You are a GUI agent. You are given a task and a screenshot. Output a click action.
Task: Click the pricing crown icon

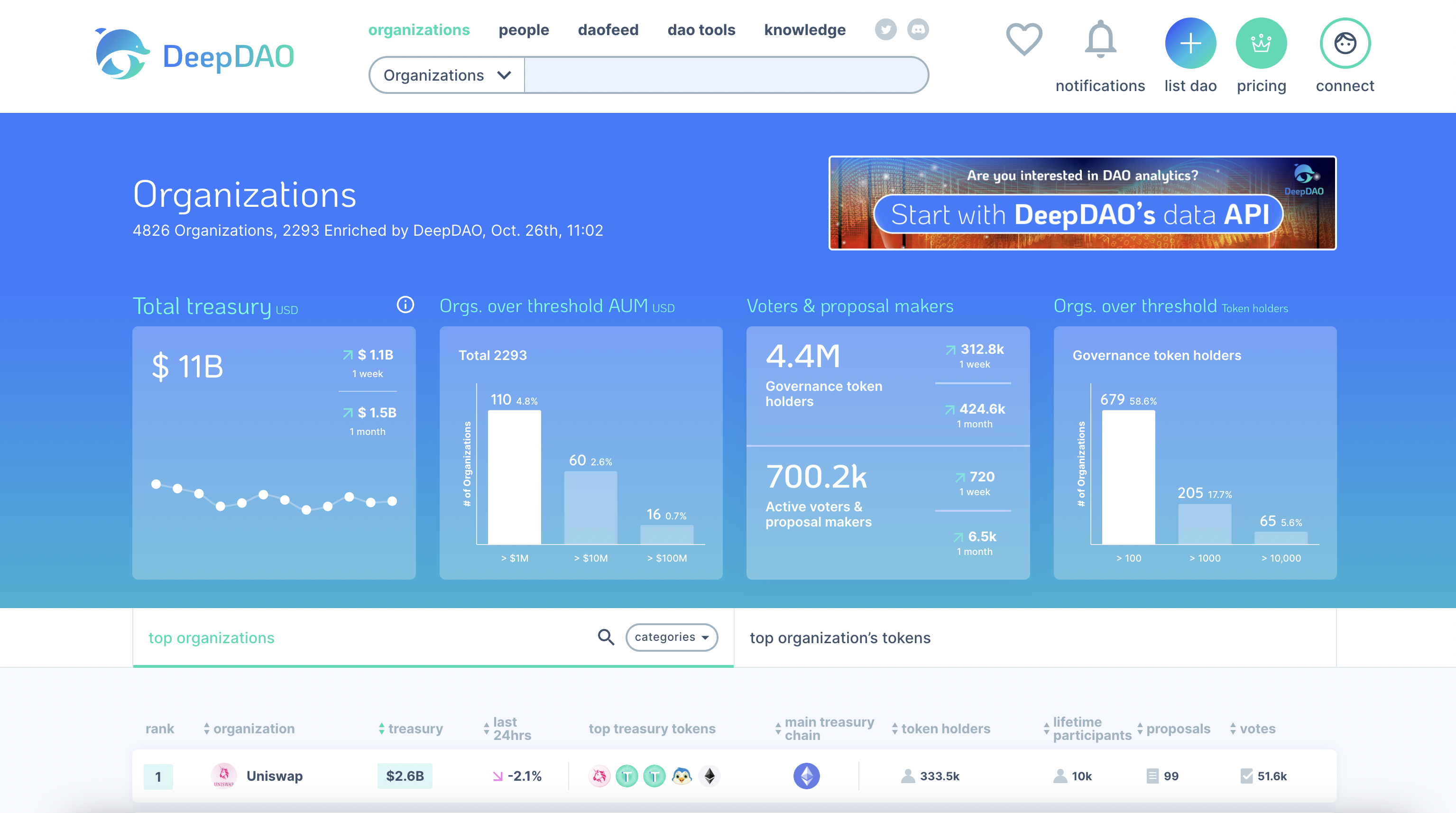tap(1261, 42)
